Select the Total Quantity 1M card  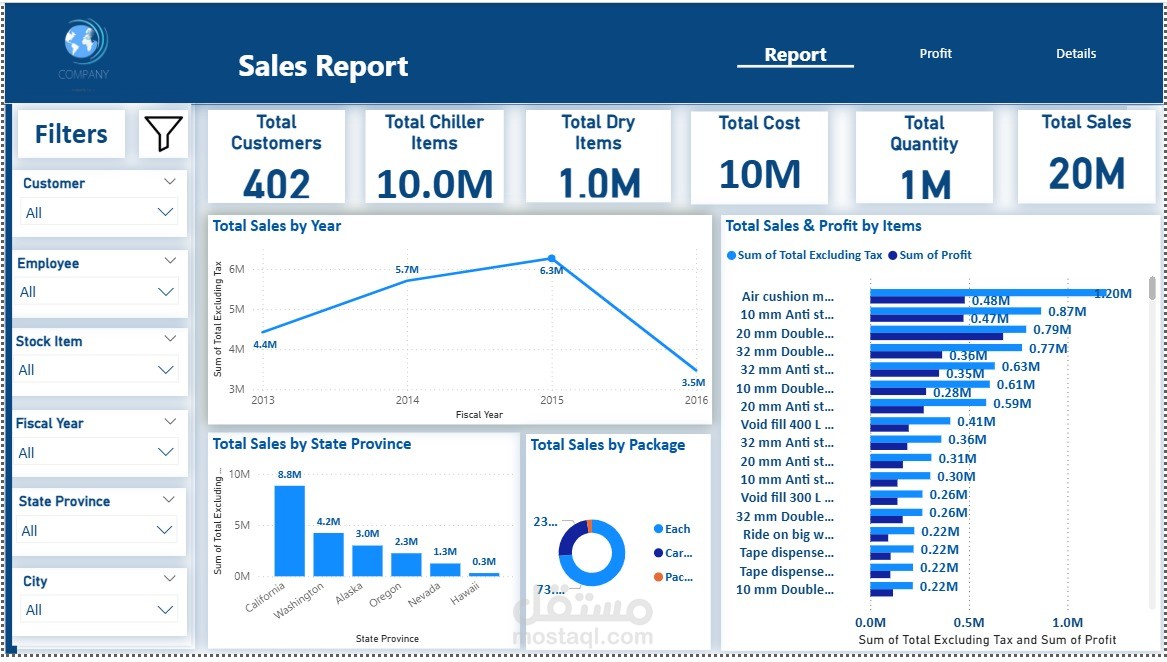(x=924, y=157)
